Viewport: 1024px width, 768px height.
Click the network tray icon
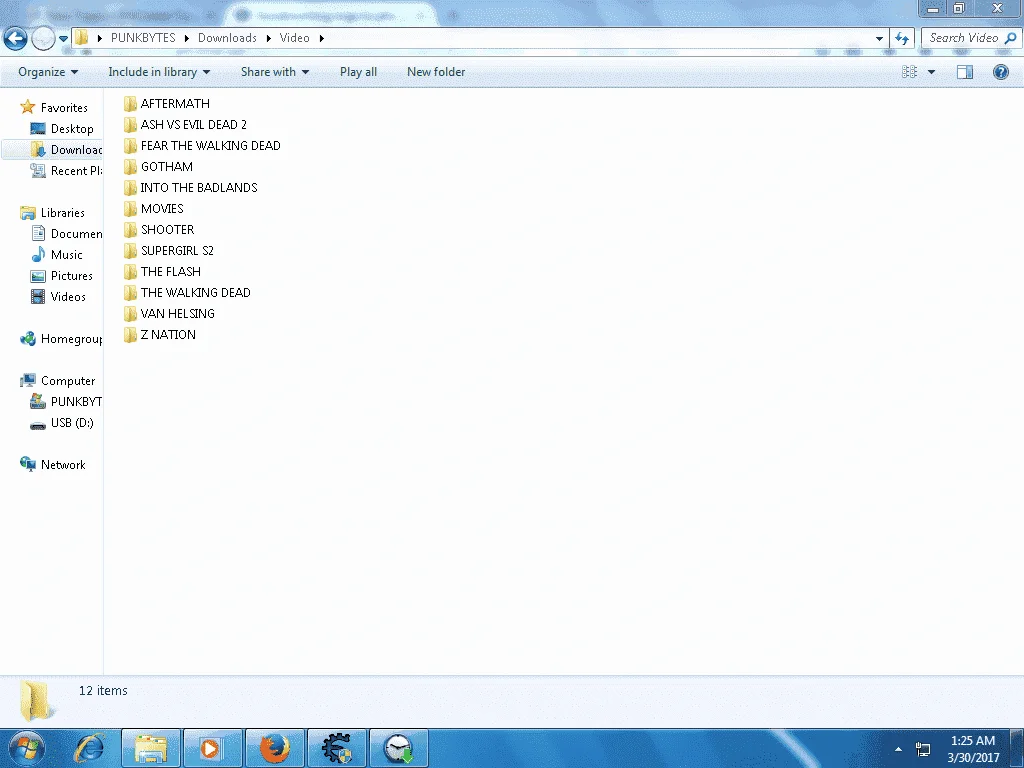(923, 749)
